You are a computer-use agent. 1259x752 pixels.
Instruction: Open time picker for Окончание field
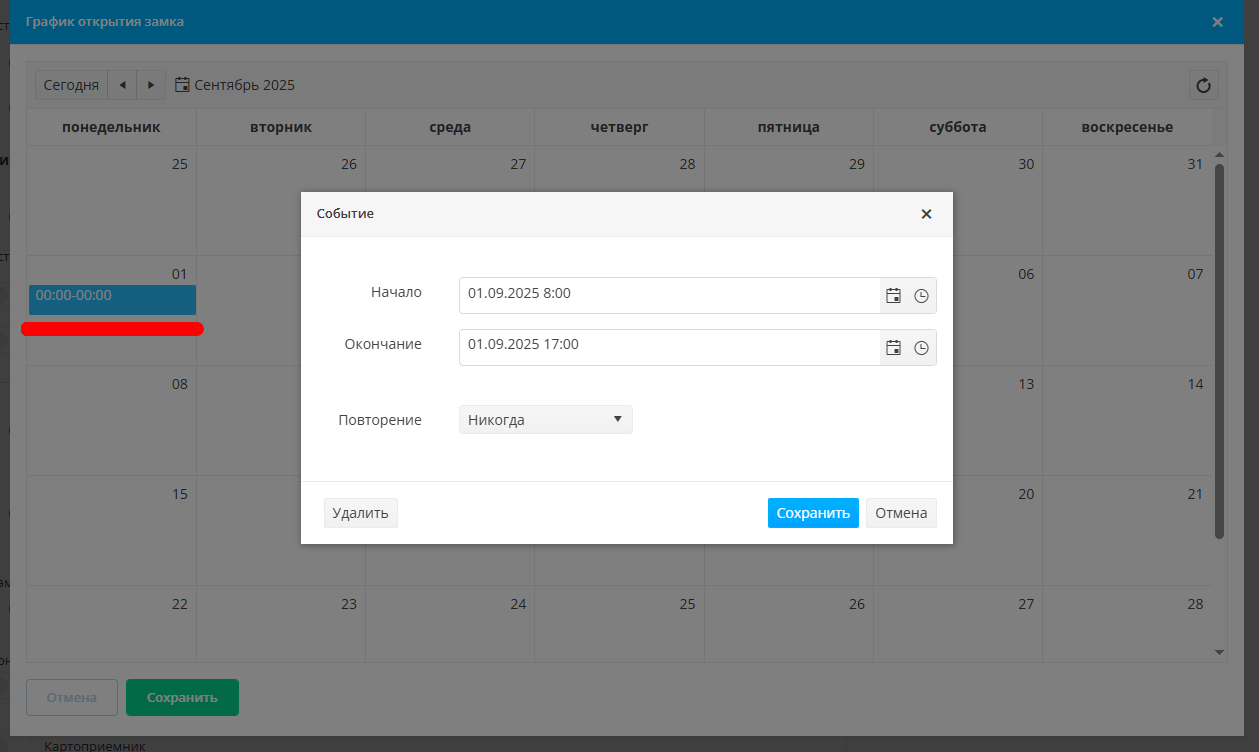pos(921,348)
